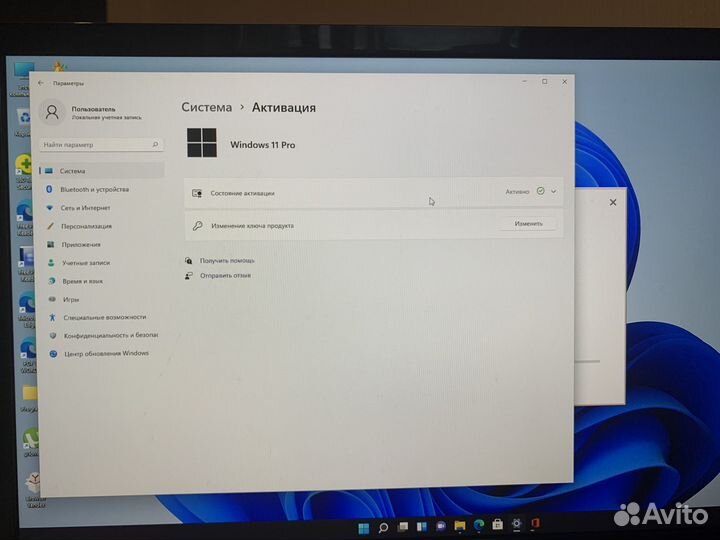Viewport: 720px width, 540px height.
Task: Open Персонализация settings section
Action: [x=86, y=226]
